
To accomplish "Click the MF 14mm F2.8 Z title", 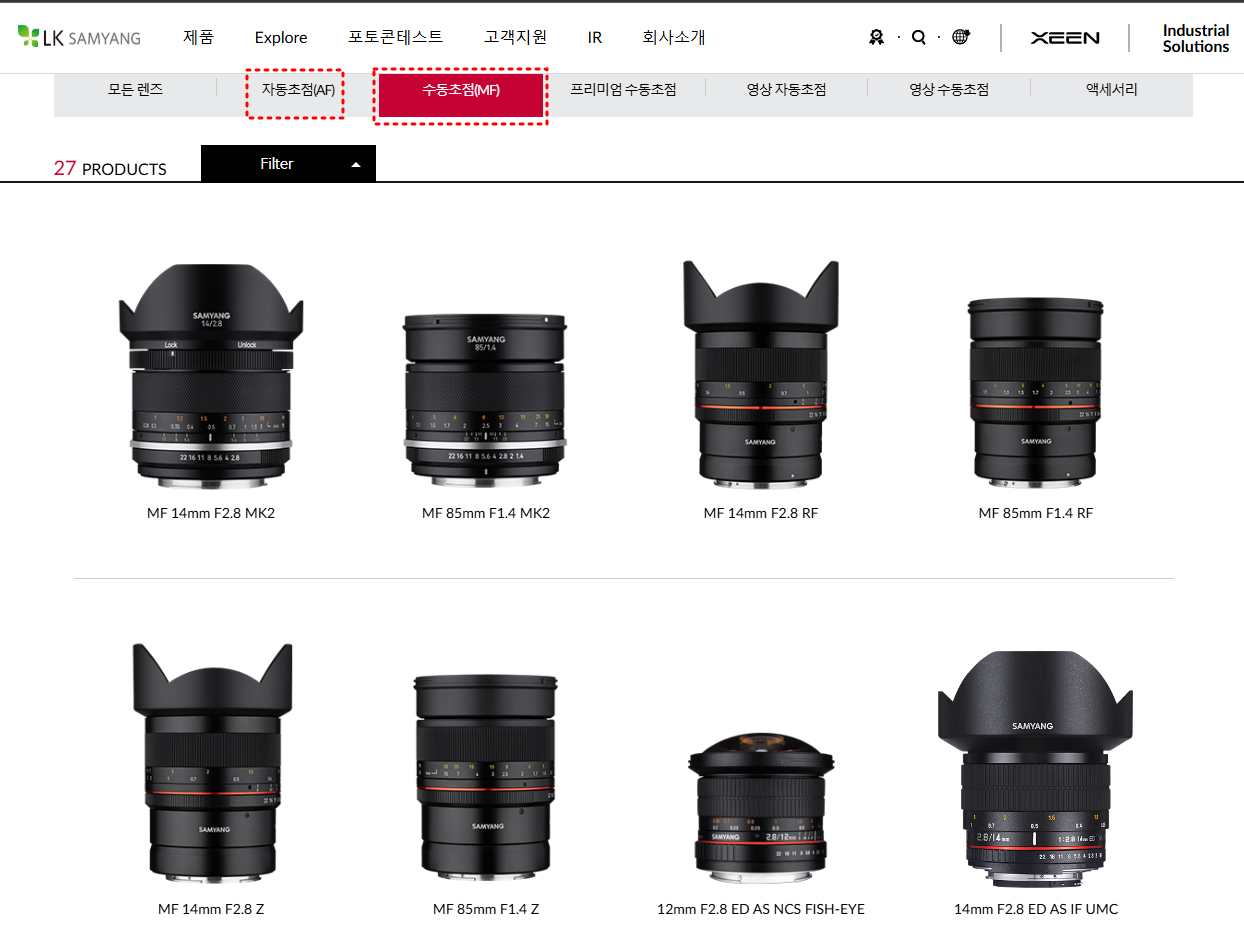I will coord(211,909).
